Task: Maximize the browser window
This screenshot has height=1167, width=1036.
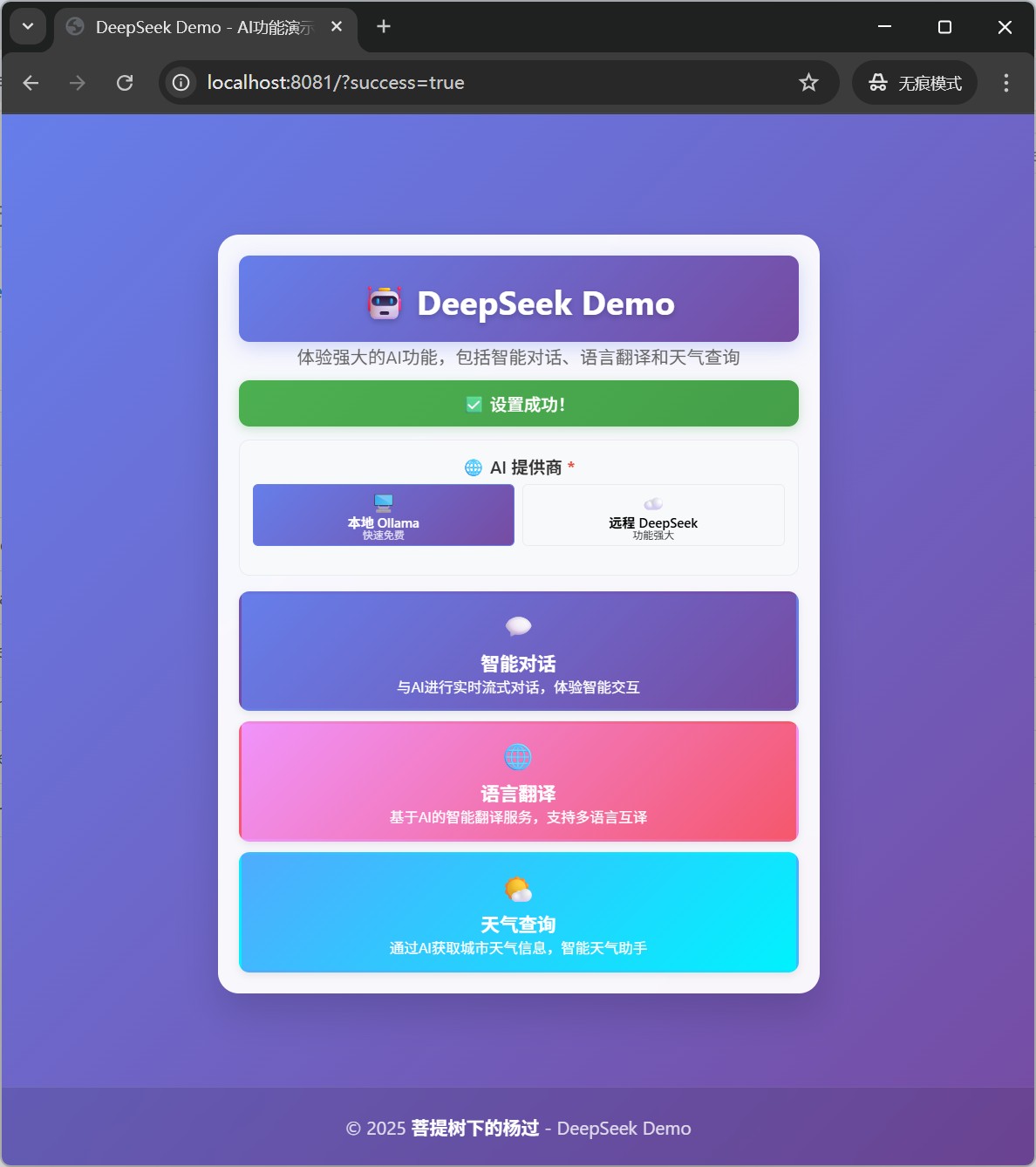Action: pos(944,27)
